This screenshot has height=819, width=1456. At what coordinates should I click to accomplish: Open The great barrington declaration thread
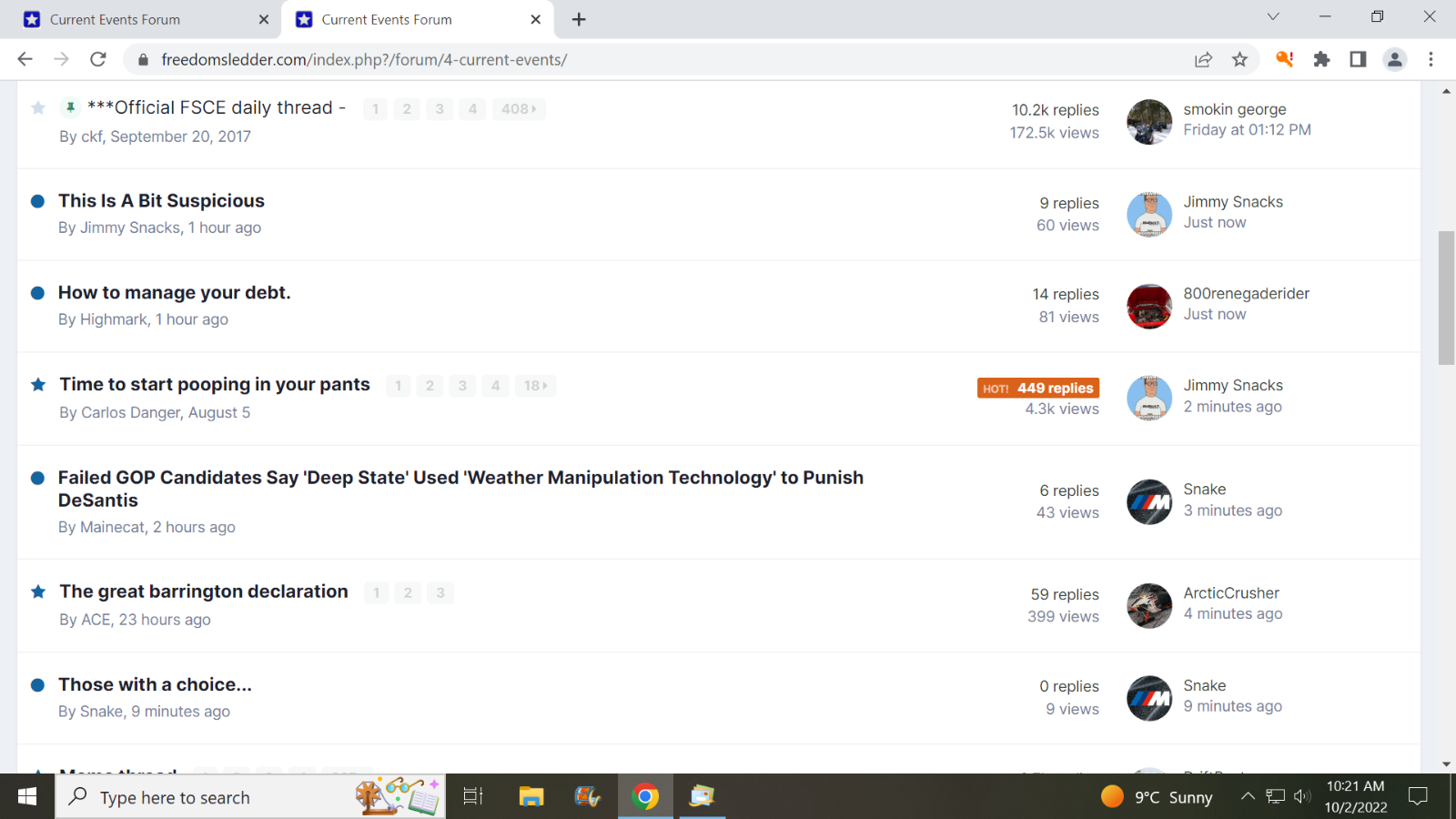pos(204,591)
